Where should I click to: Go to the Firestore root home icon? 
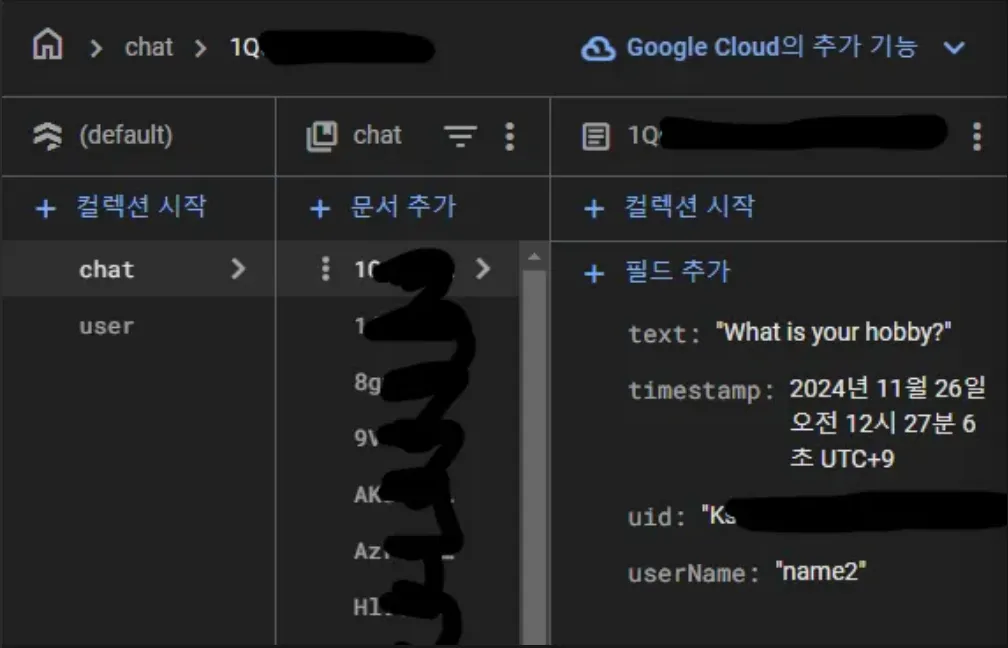(48, 45)
